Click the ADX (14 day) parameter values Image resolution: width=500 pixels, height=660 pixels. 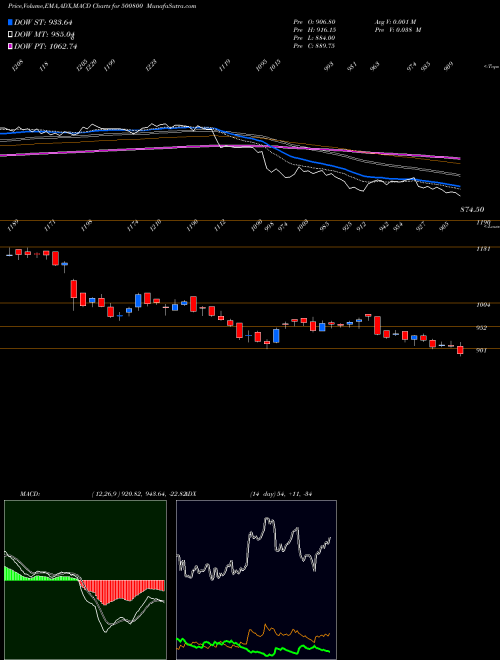coord(280,494)
